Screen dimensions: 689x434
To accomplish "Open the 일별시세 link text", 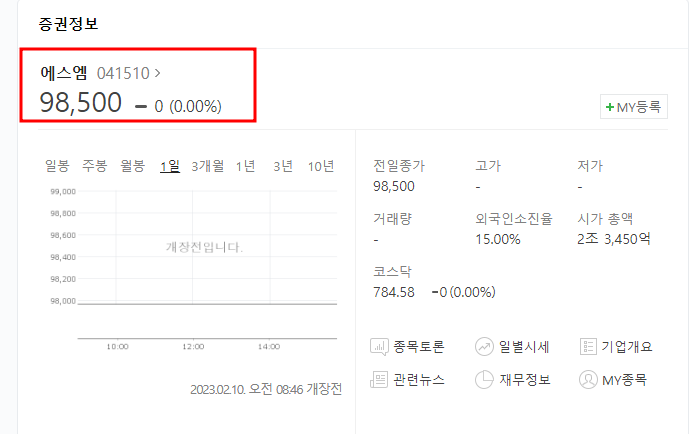I will pyautogui.click(x=524, y=347).
